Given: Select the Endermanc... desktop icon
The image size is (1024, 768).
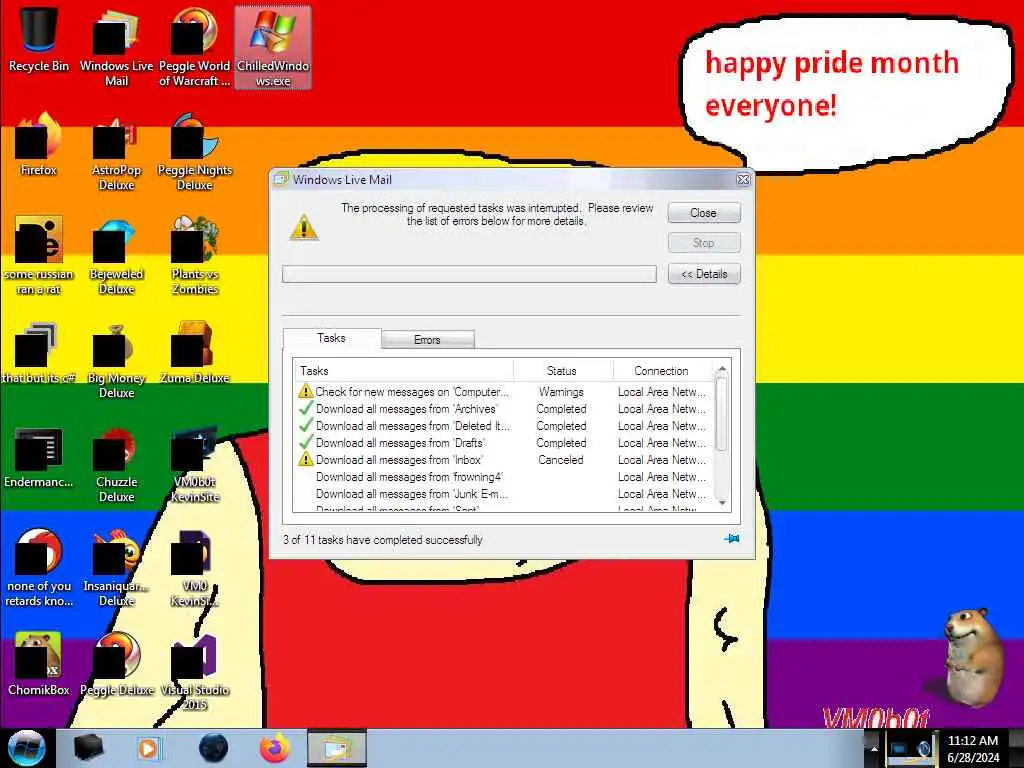Looking at the screenshot, I should point(39,457).
